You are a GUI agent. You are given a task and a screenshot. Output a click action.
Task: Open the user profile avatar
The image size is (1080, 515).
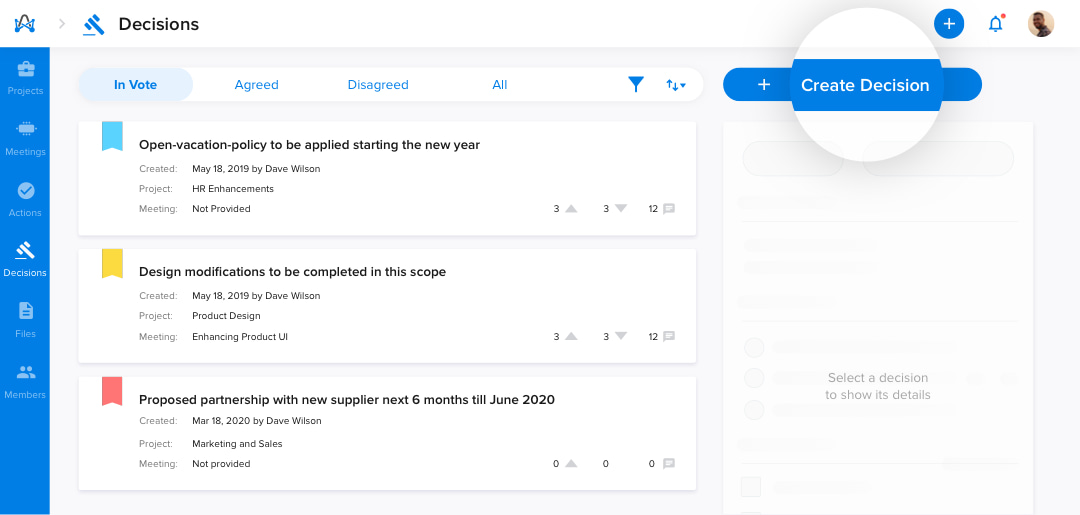click(x=1041, y=24)
